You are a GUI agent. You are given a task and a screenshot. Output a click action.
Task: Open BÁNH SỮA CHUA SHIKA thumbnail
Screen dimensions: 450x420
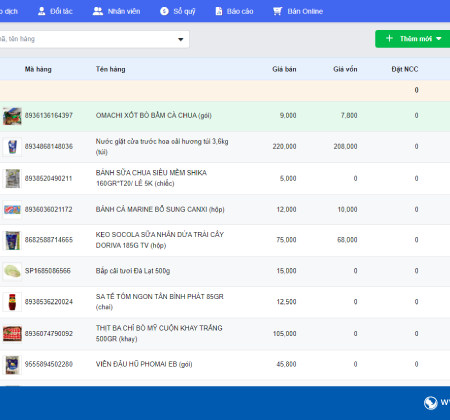pyautogui.click(x=12, y=178)
